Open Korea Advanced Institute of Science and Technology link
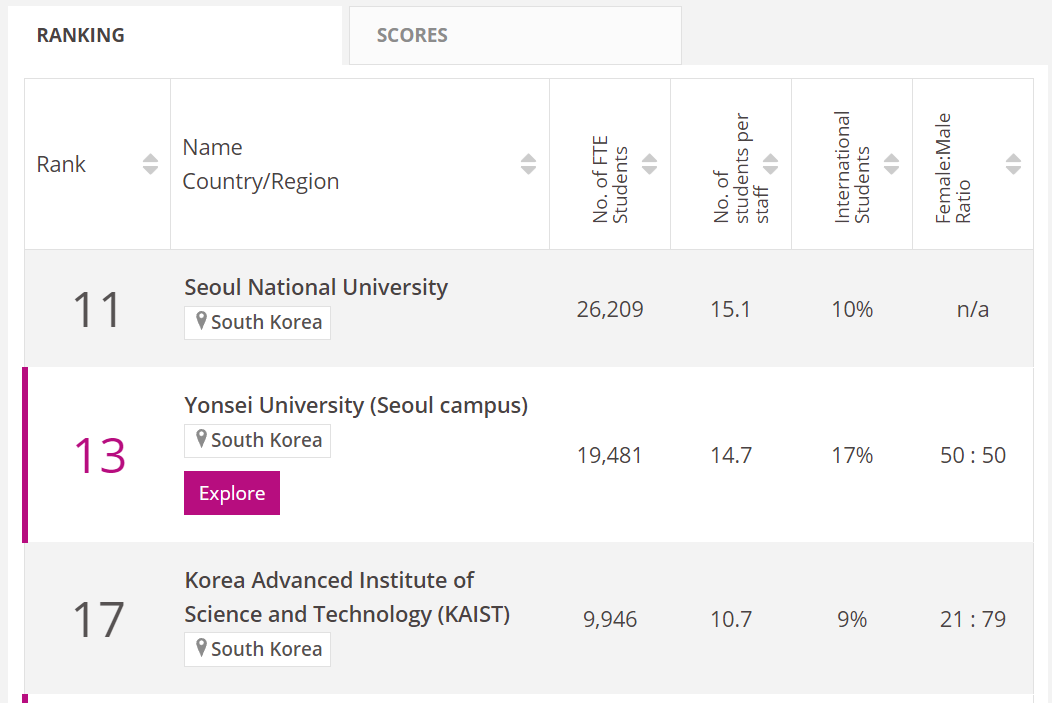 click(347, 597)
